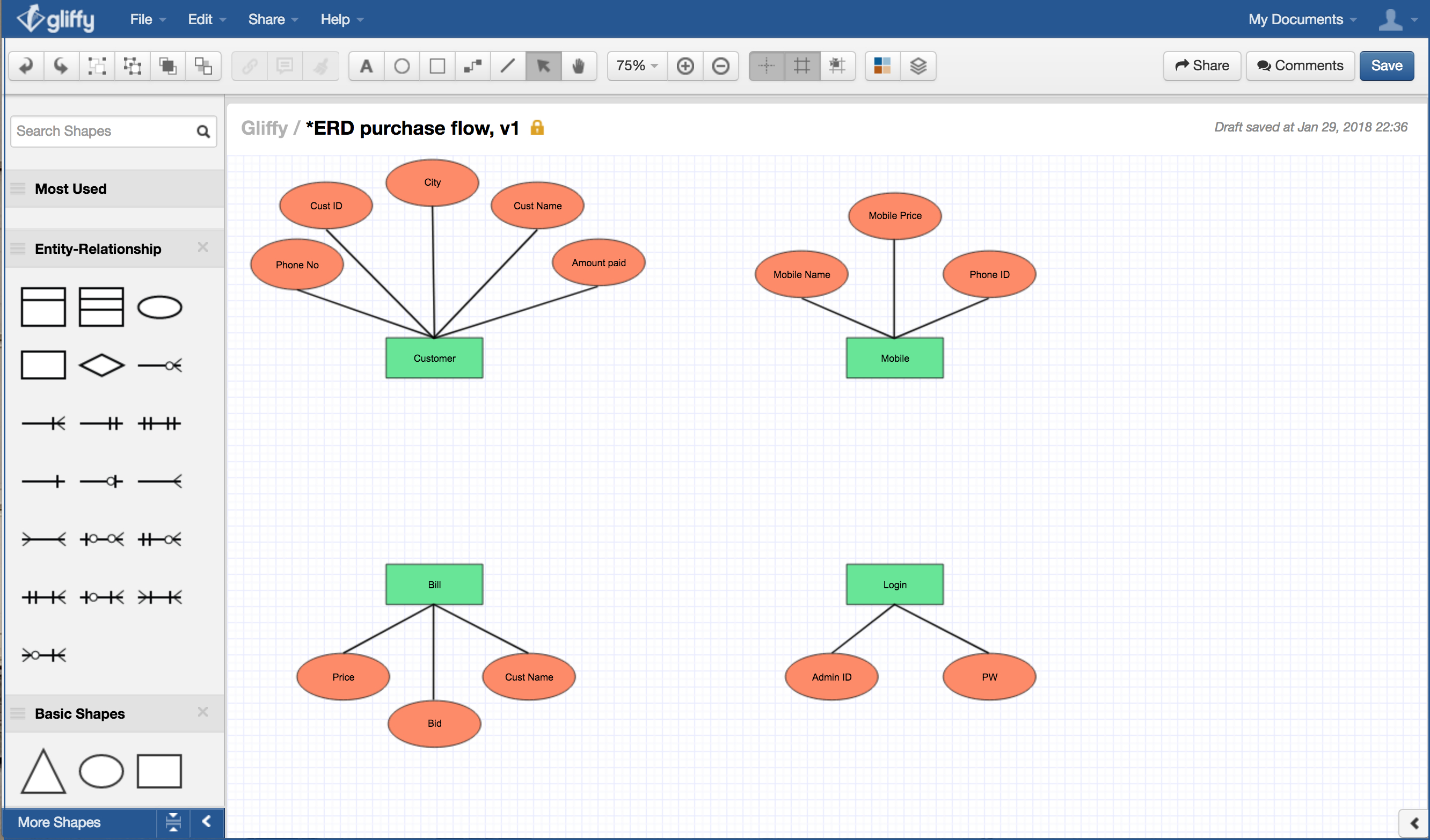This screenshot has height=840, width=1430.
Task: Select the line drawing tool
Action: [510, 65]
